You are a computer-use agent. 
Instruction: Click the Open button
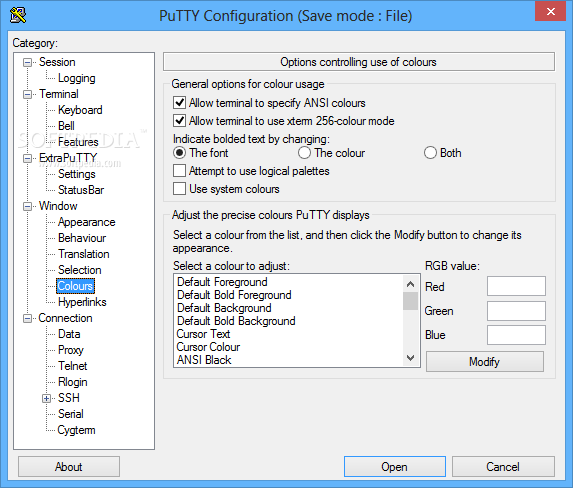click(x=394, y=467)
